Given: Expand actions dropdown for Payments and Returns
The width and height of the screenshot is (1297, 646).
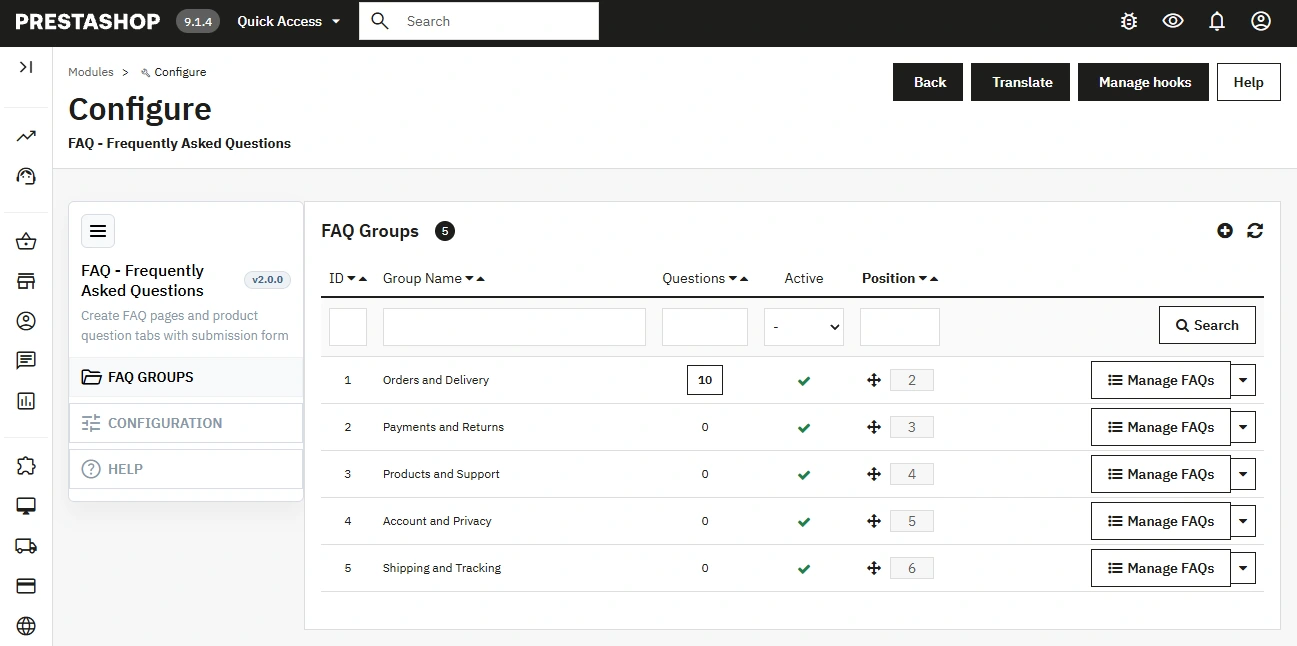Looking at the screenshot, I should (x=1243, y=427).
